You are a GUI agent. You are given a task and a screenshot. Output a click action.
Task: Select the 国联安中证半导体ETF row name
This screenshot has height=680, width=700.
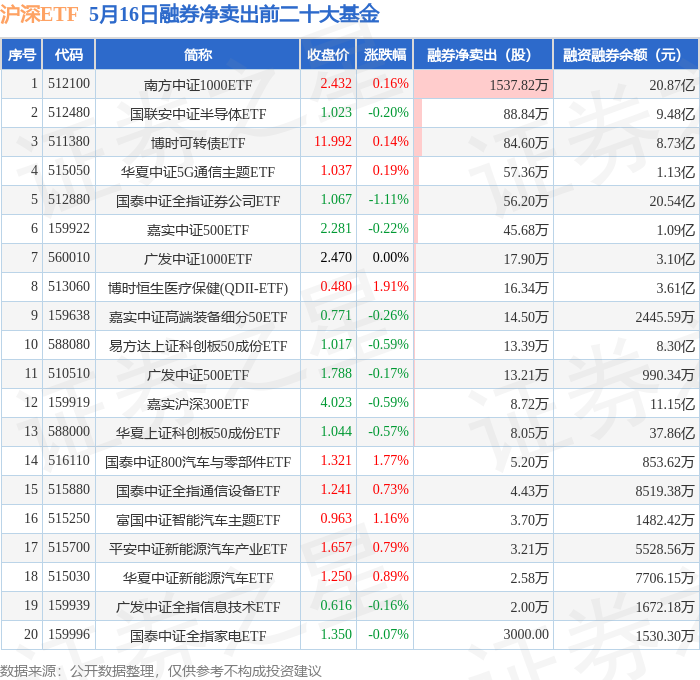click(x=198, y=114)
